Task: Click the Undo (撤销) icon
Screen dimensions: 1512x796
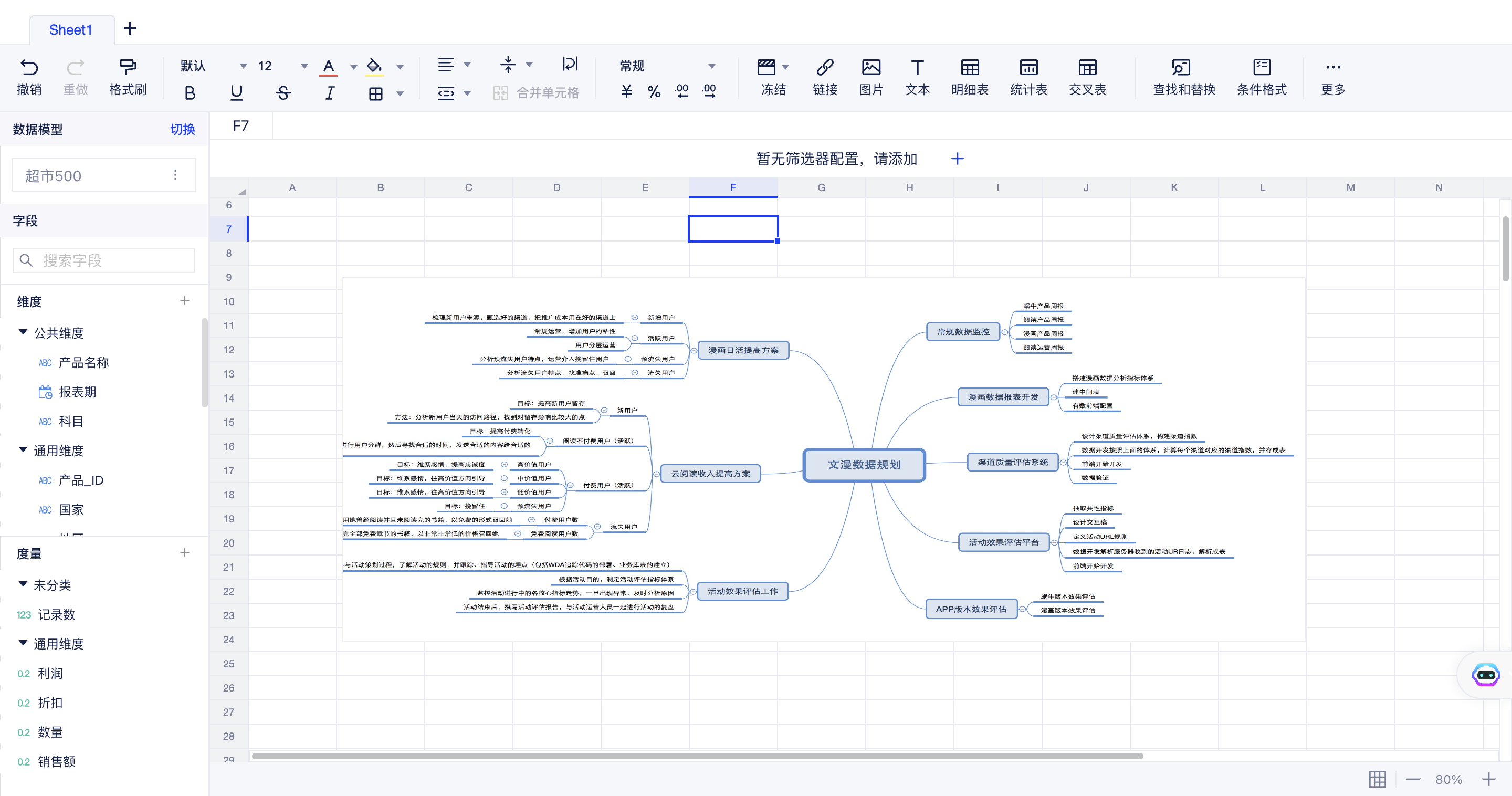Action: [x=29, y=68]
